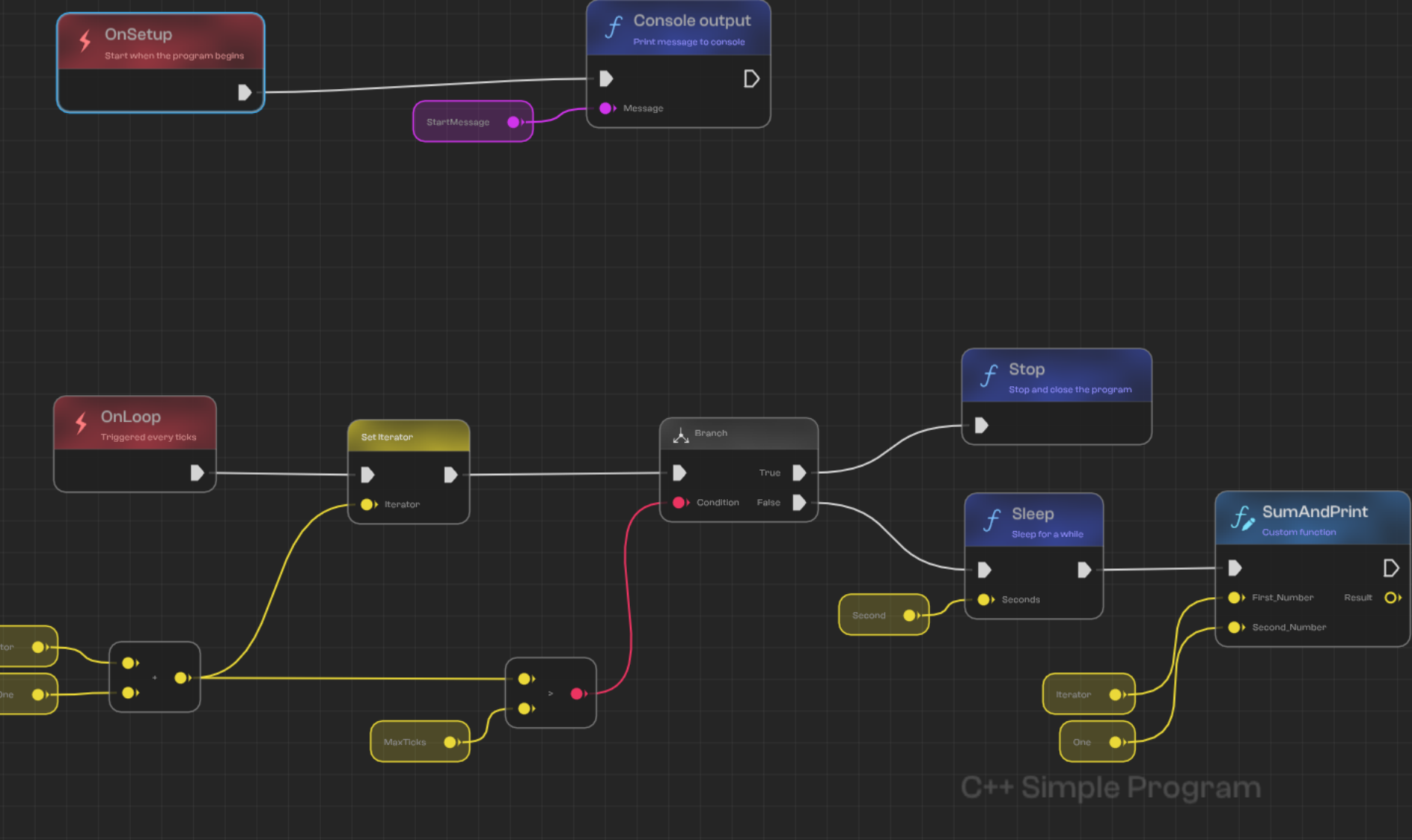Click the red output pin of the greater-than node
Image resolution: width=1412 pixels, height=840 pixels.
[x=577, y=694]
